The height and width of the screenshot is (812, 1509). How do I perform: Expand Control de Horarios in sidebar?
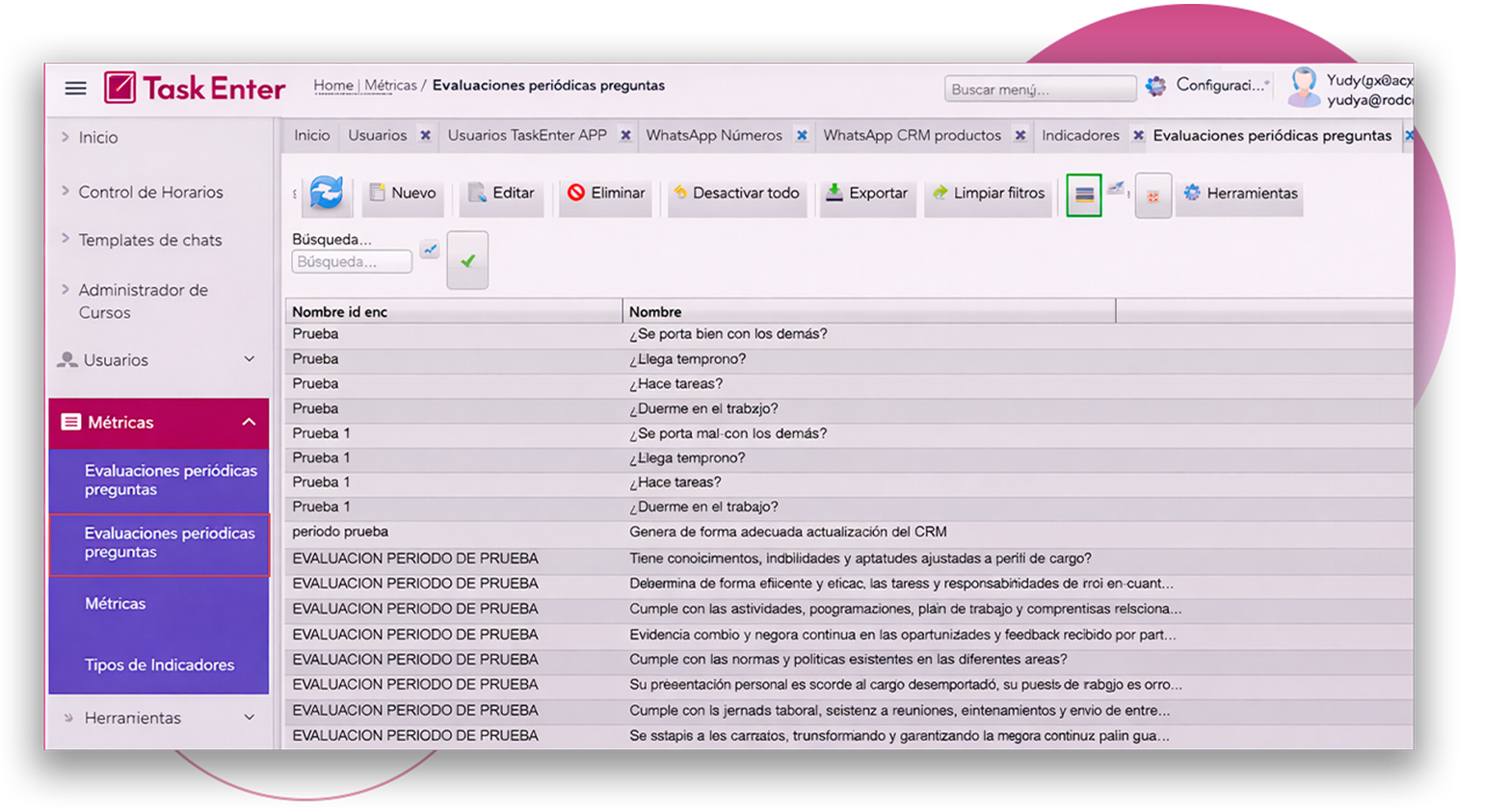149,192
